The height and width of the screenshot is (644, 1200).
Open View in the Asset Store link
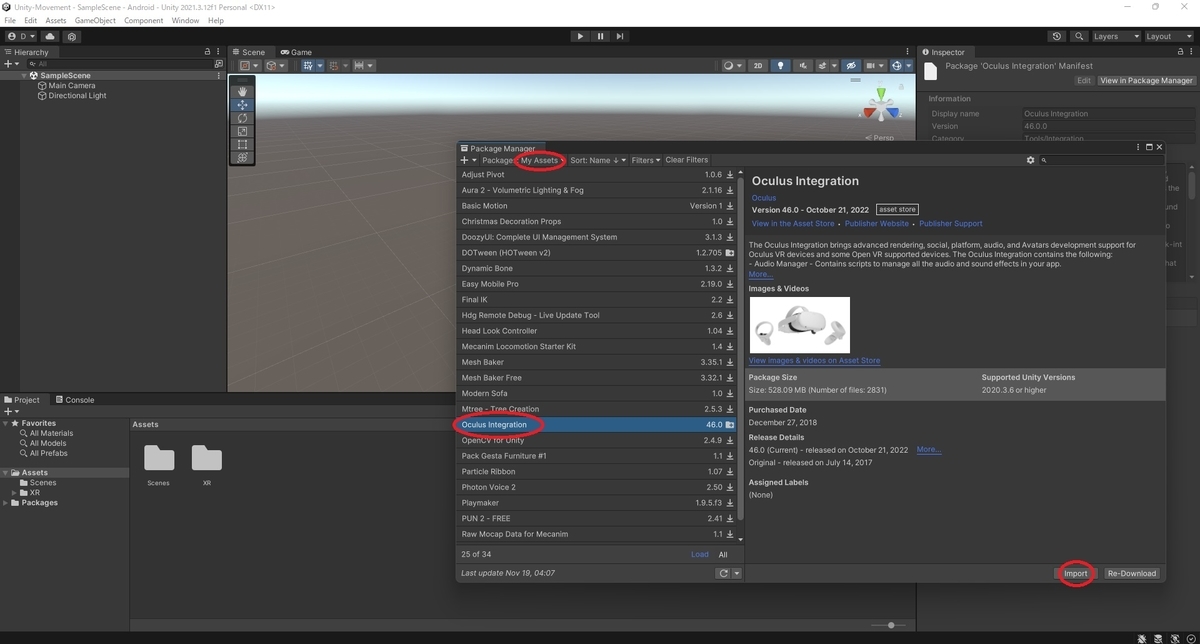click(x=793, y=224)
